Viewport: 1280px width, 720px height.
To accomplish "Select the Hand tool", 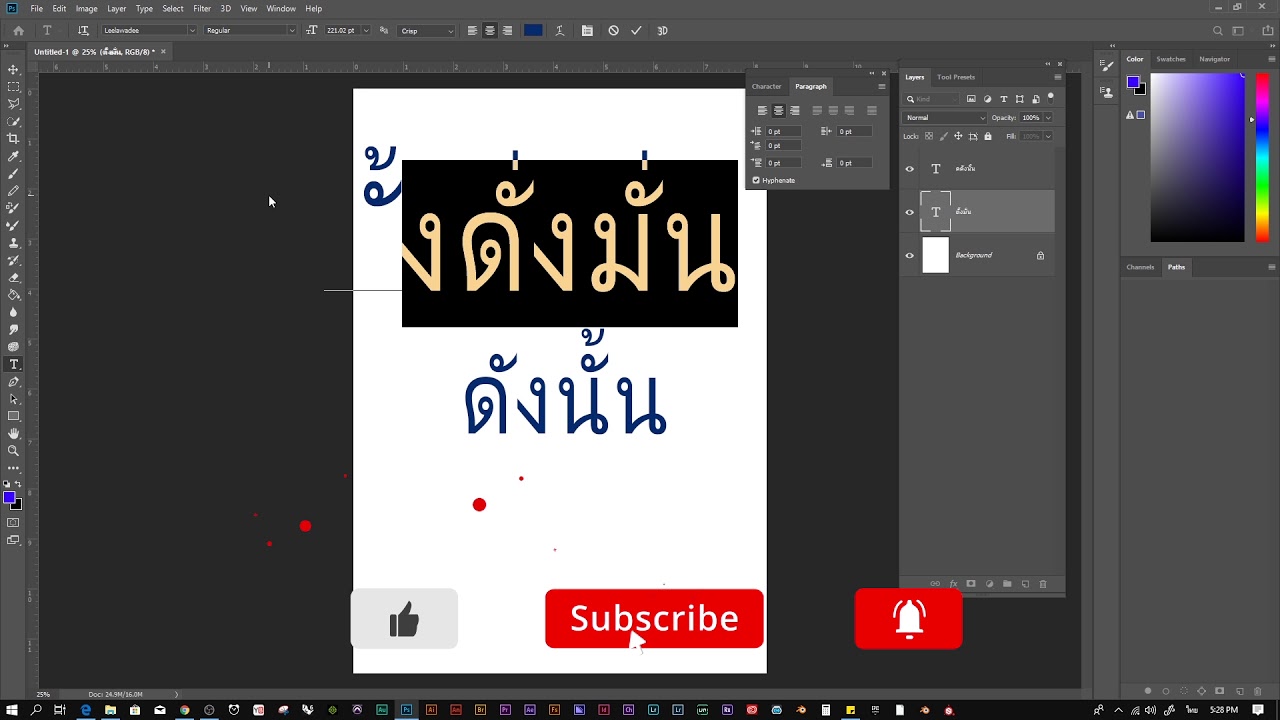I will point(14,434).
